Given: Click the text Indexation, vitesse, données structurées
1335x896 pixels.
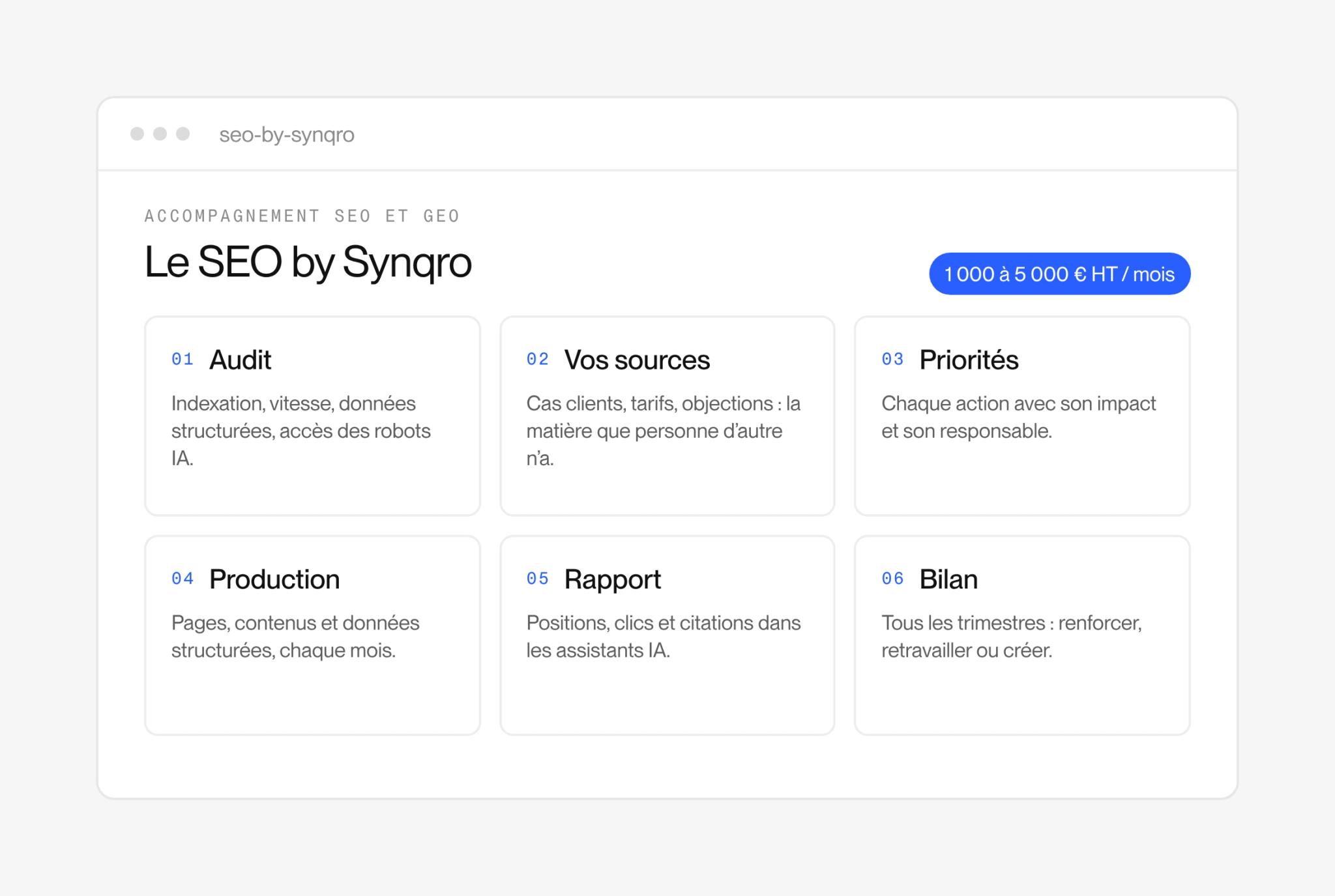Looking at the screenshot, I should (293, 417).
